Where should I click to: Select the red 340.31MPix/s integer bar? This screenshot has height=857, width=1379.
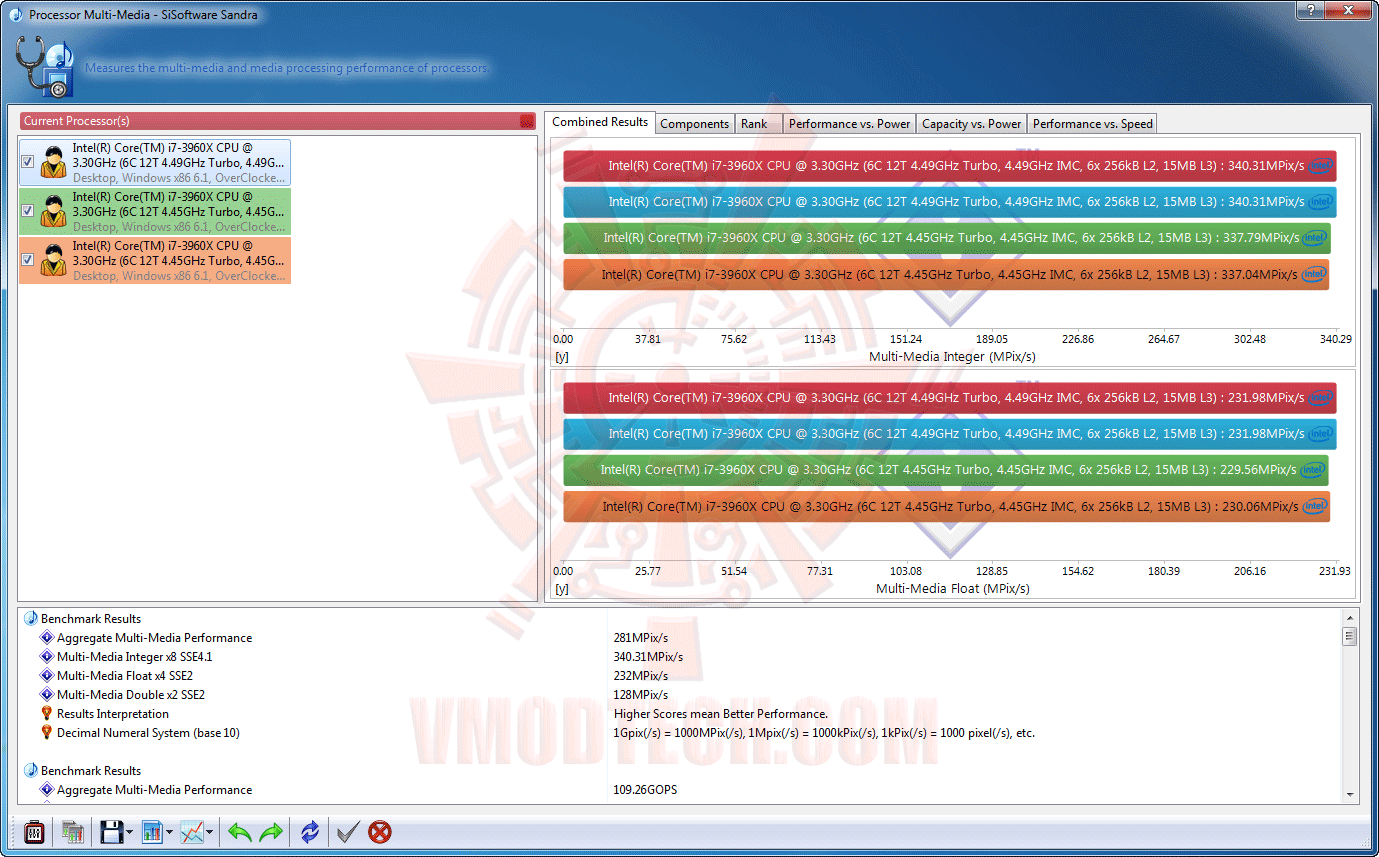click(950, 166)
